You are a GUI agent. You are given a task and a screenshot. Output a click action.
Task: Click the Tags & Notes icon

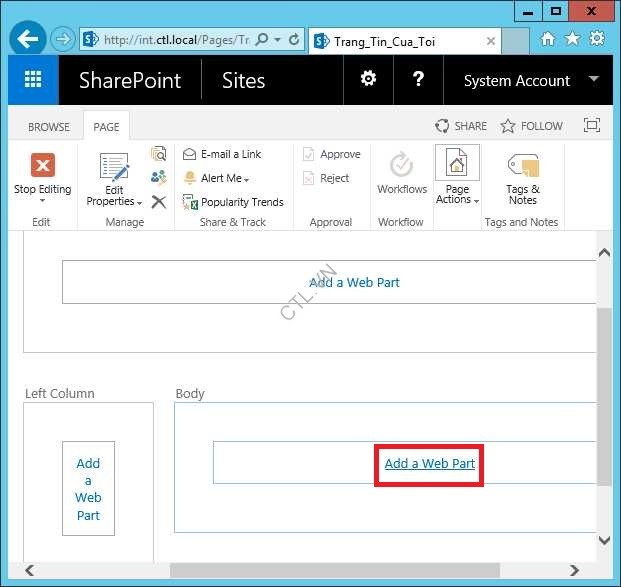pos(522,166)
